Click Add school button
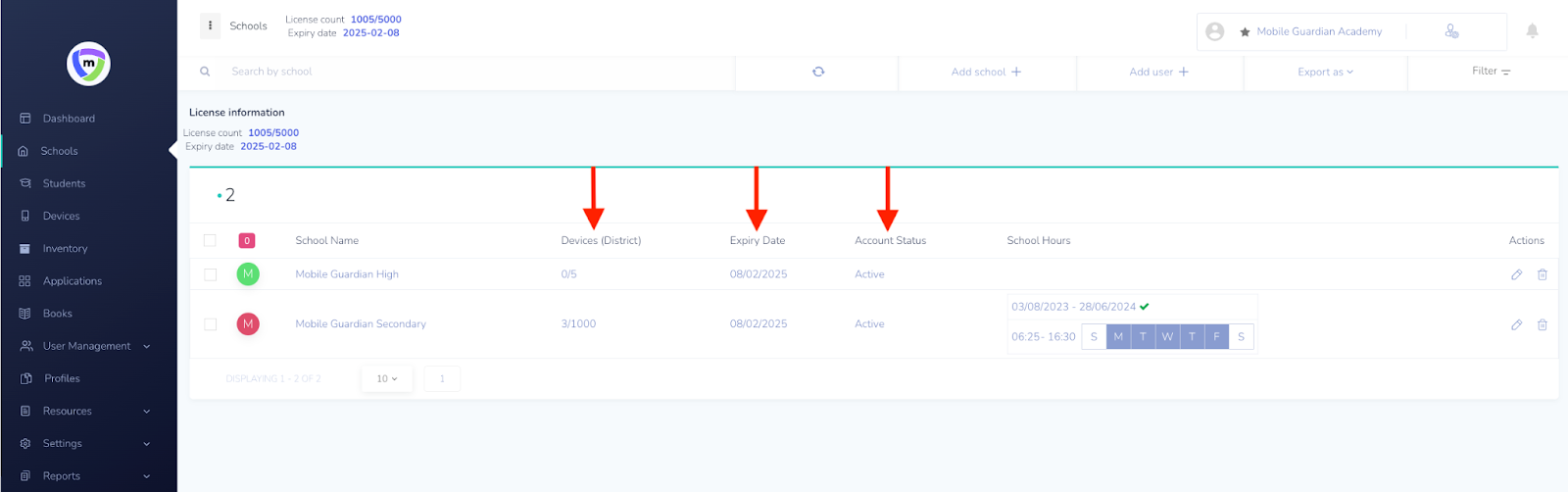The height and width of the screenshot is (492, 1568). (x=986, y=72)
